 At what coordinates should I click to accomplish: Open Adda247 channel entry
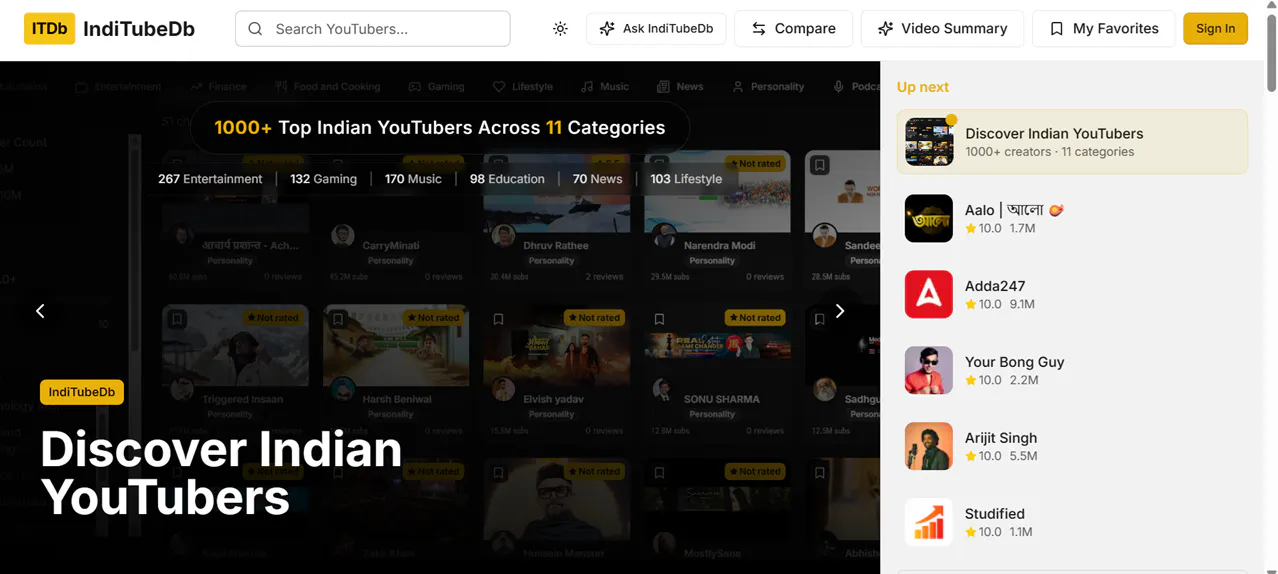tap(1072, 294)
